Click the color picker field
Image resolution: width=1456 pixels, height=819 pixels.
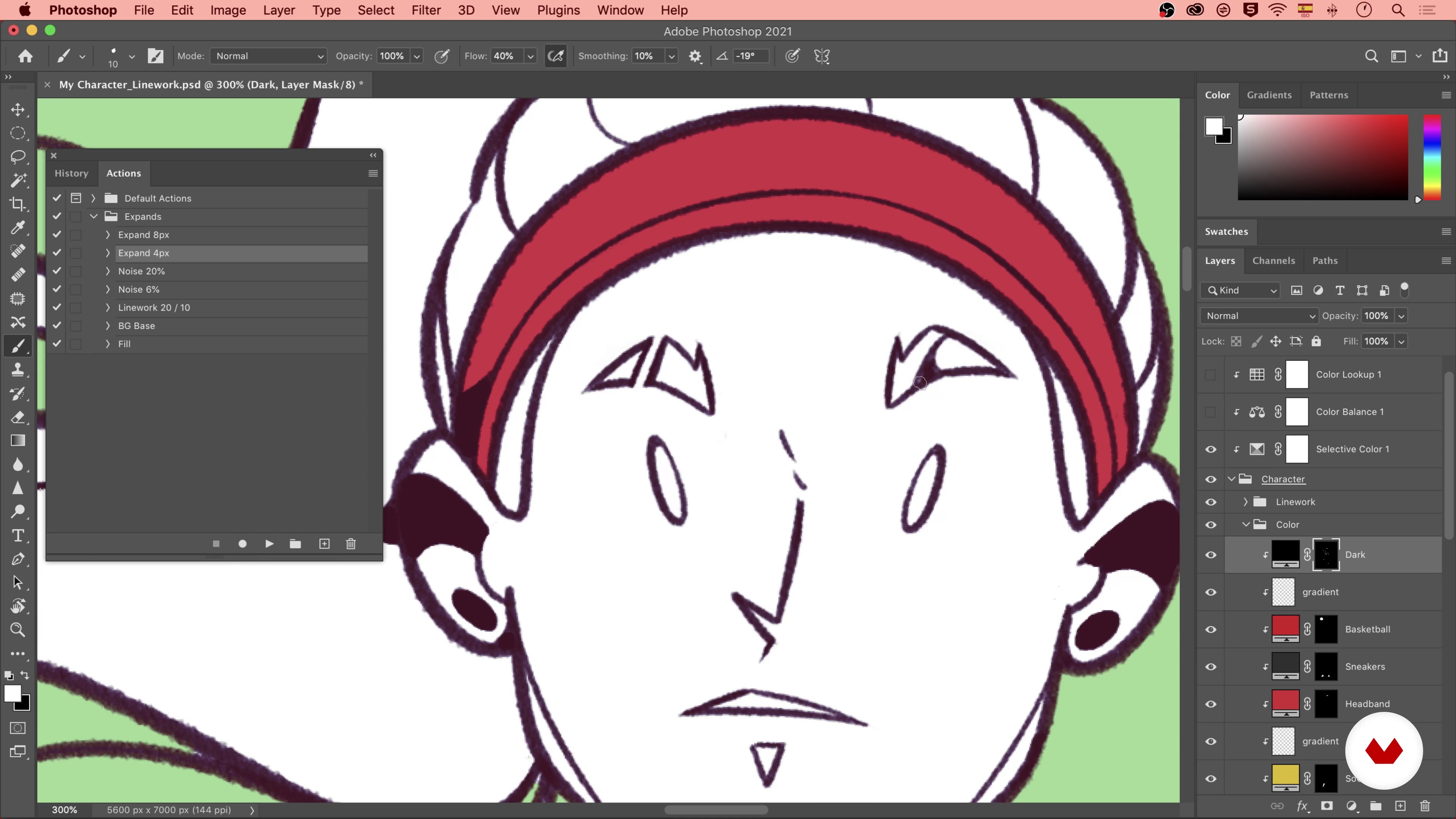pos(1323,158)
